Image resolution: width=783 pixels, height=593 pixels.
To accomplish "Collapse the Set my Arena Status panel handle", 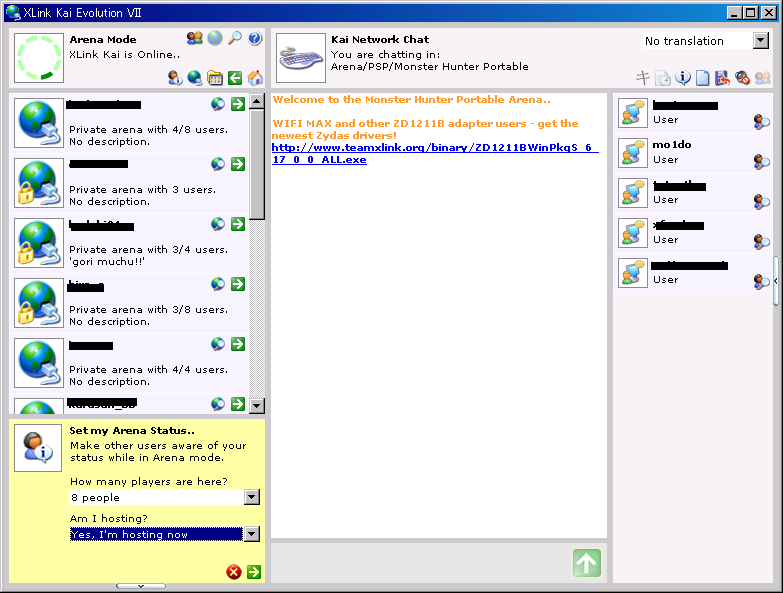I will pos(141,586).
